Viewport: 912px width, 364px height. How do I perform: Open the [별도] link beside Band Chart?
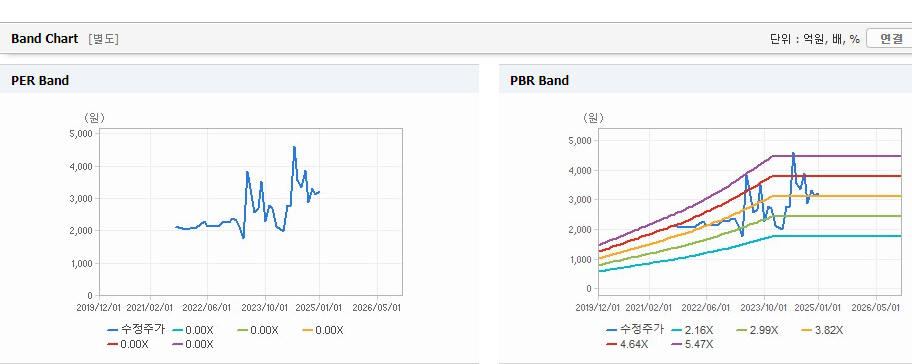point(104,39)
